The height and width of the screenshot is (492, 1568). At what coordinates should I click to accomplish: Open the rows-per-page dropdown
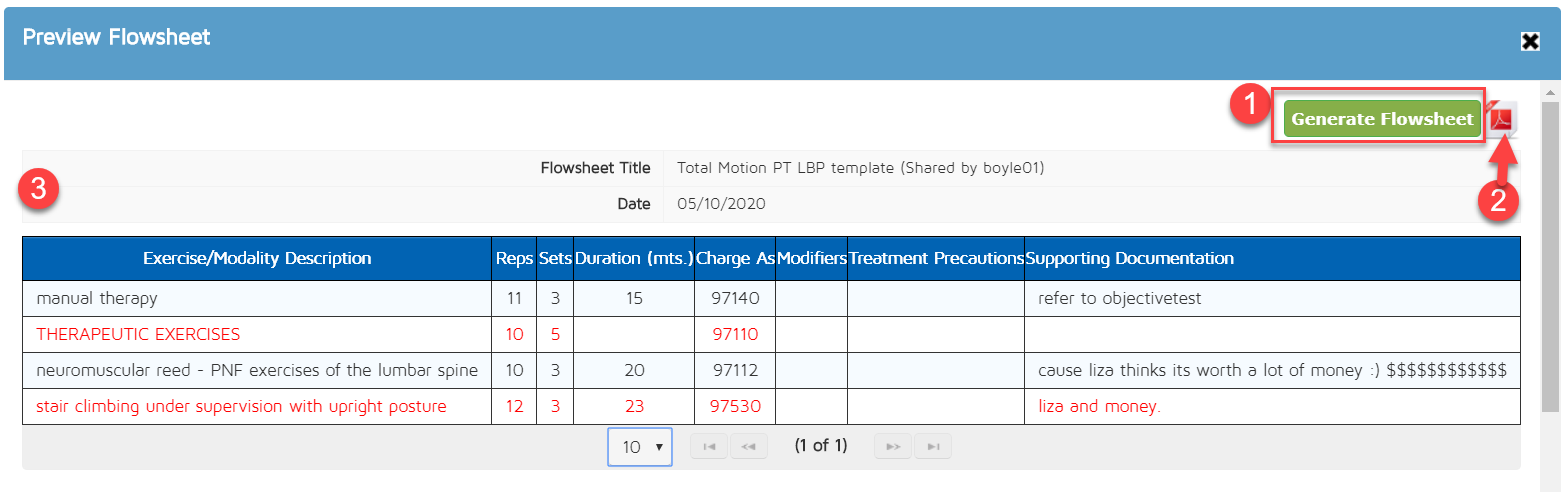[640, 447]
